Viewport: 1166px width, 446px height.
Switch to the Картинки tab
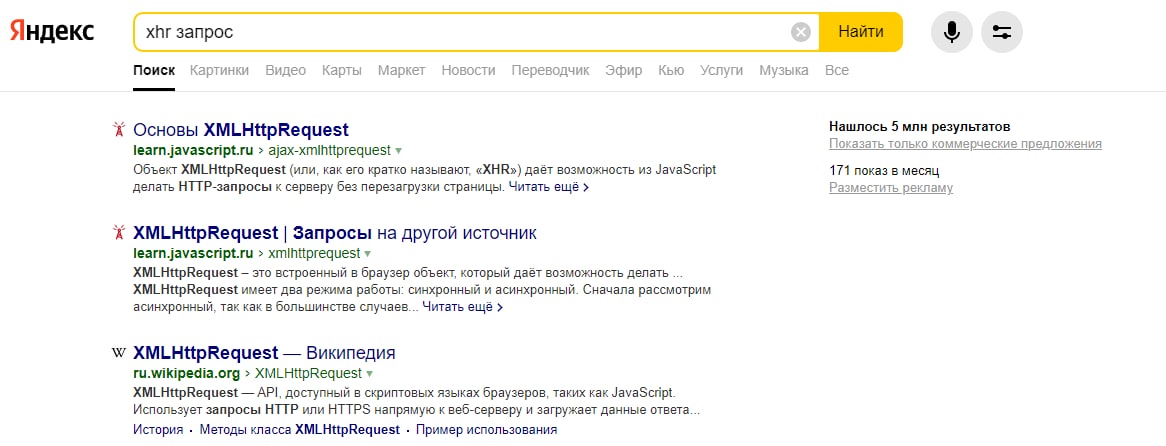(219, 71)
